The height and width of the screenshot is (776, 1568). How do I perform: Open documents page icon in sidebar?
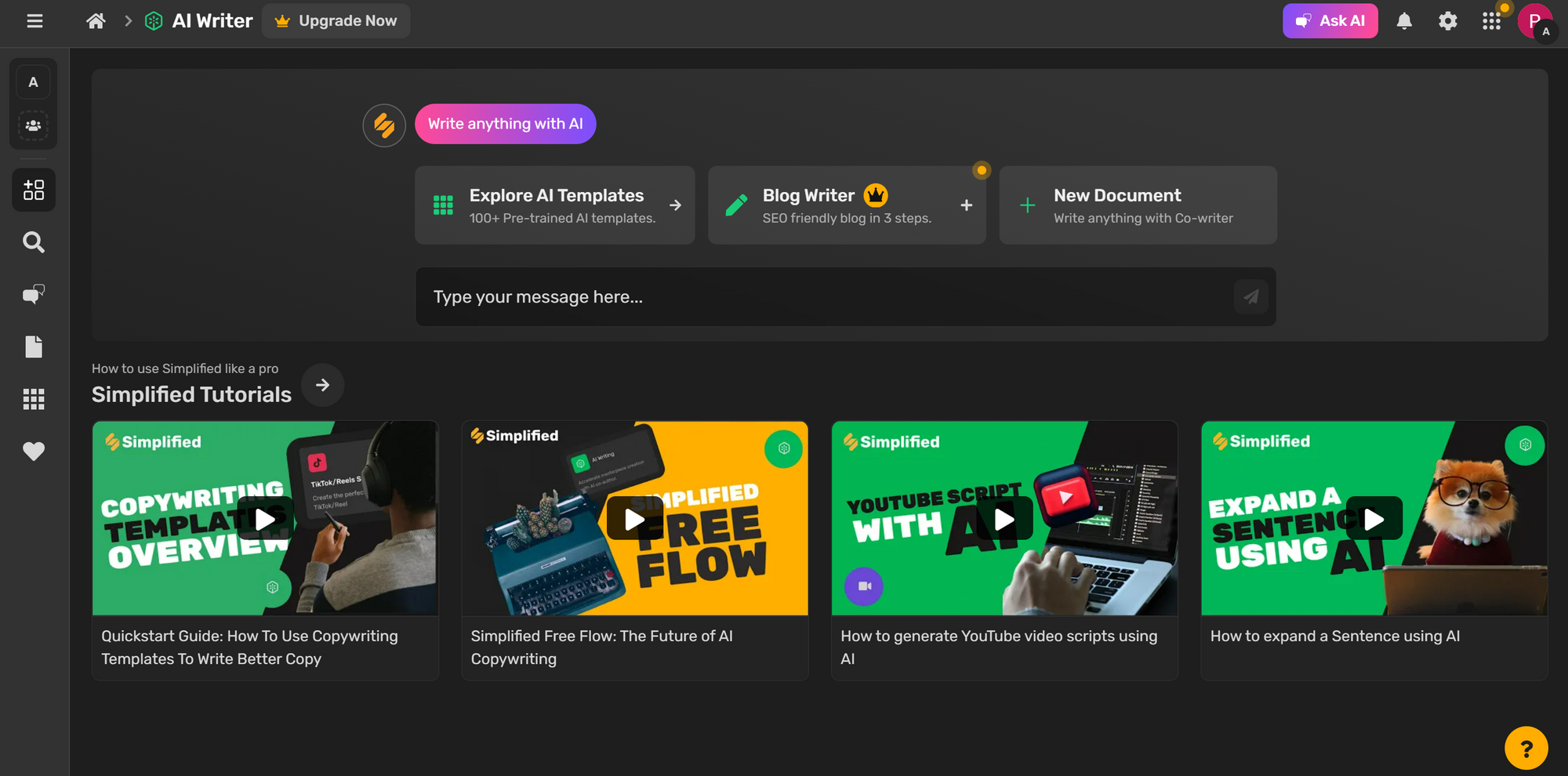tap(34, 346)
